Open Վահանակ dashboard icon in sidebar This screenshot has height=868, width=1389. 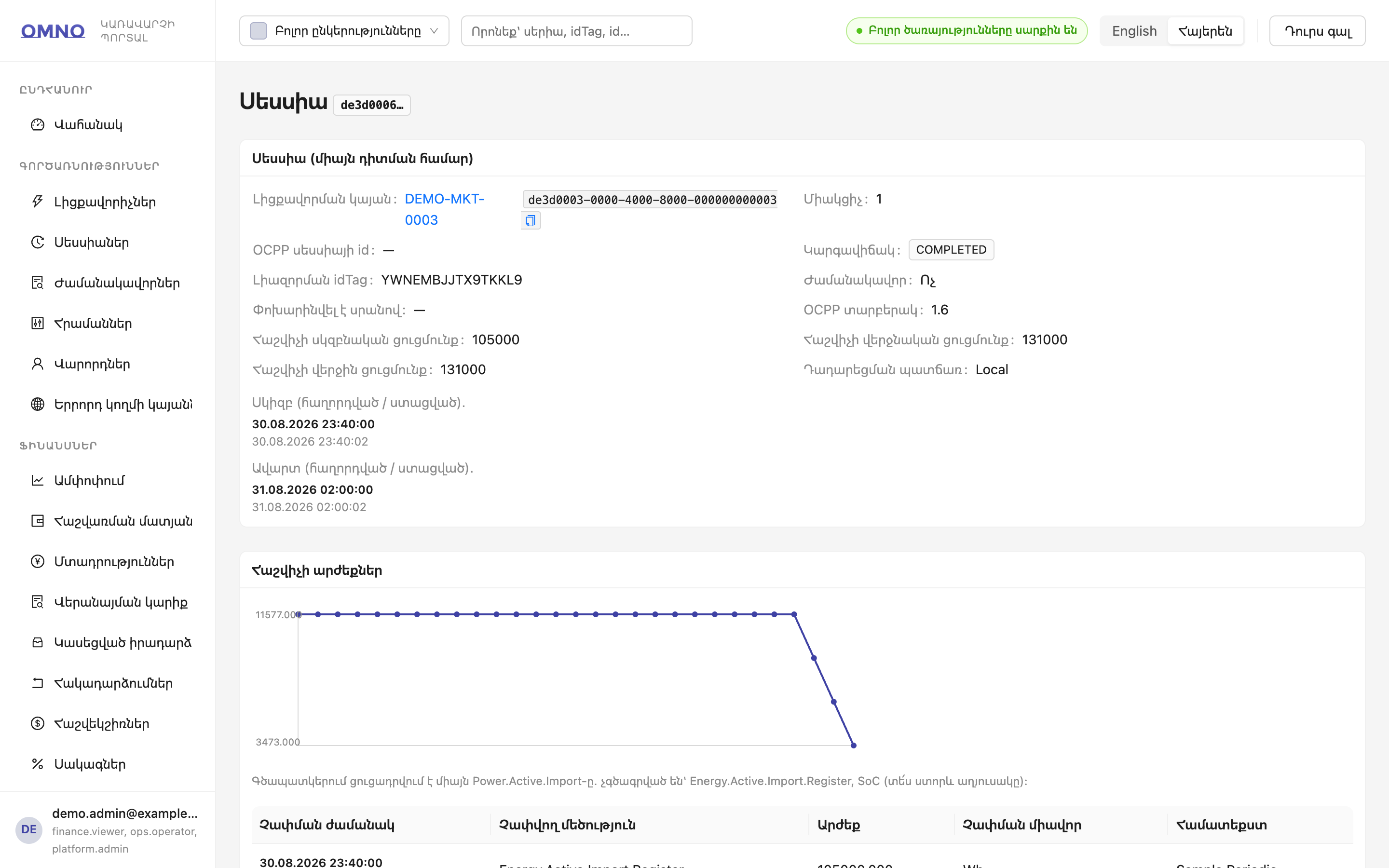[37, 124]
